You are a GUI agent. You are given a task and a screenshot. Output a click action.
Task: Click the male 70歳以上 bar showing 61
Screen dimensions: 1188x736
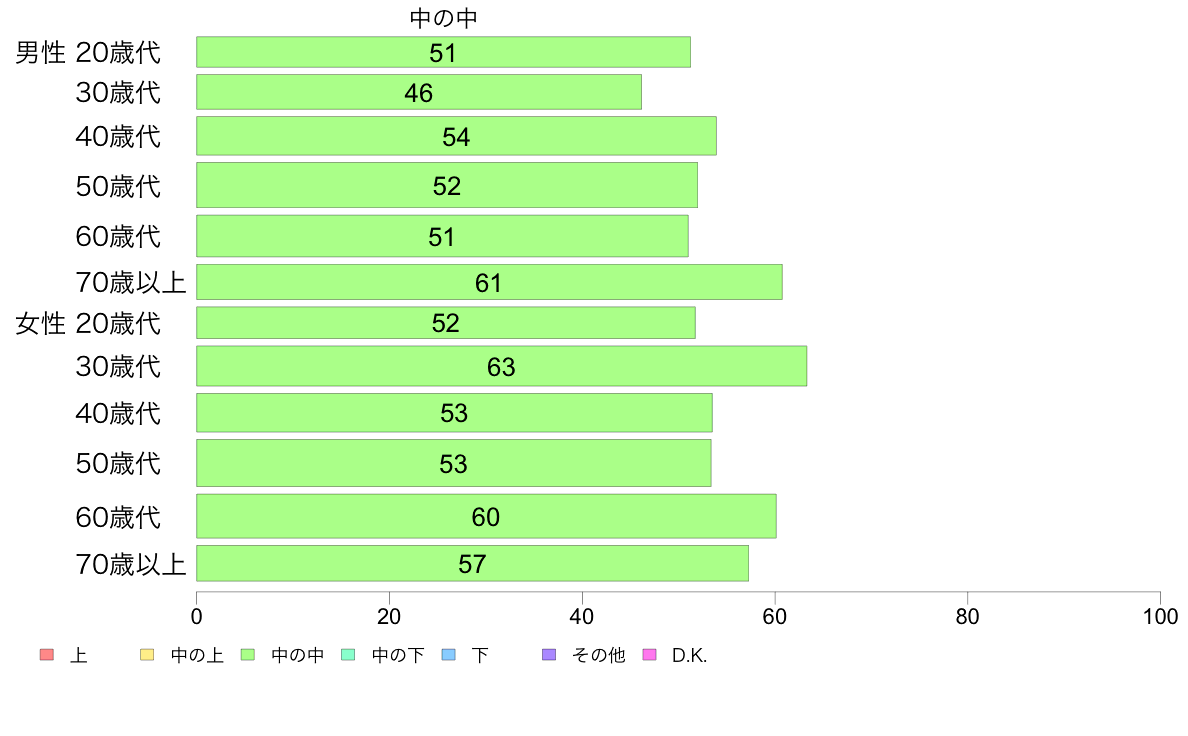(489, 283)
